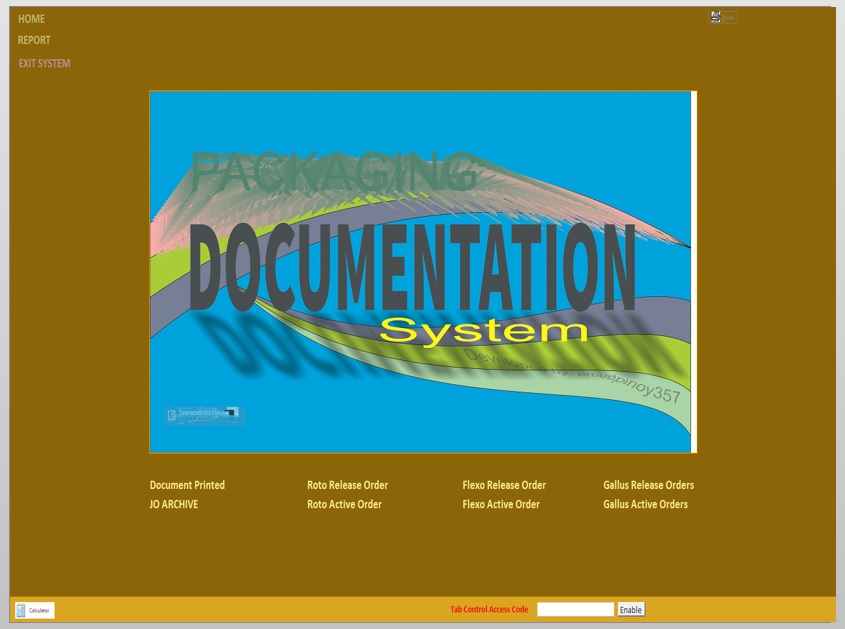845x629 pixels.
Task: Open the HOME menu
Action: [31, 19]
